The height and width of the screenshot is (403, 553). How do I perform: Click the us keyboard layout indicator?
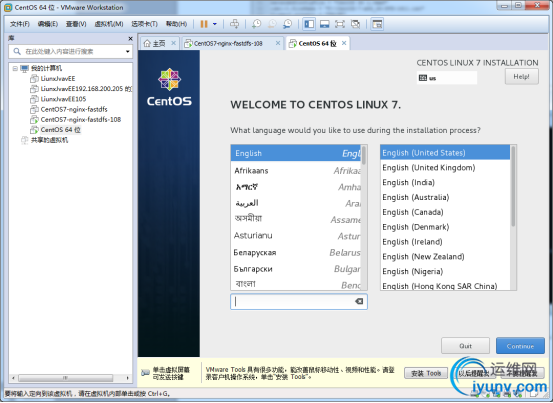pyautogui.click(x=447, y=78)
